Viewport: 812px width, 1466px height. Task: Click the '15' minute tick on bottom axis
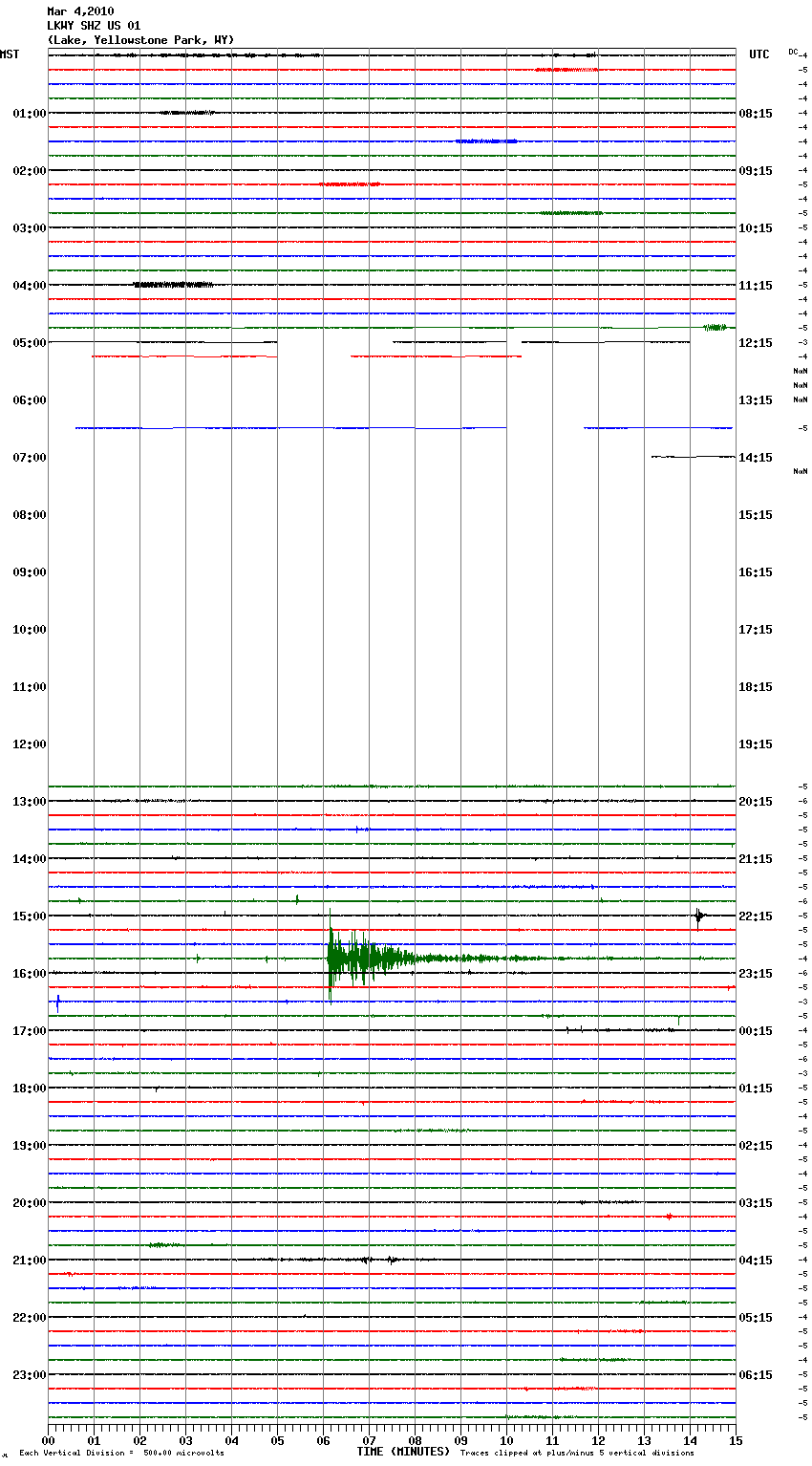(x=736, y=1440)
